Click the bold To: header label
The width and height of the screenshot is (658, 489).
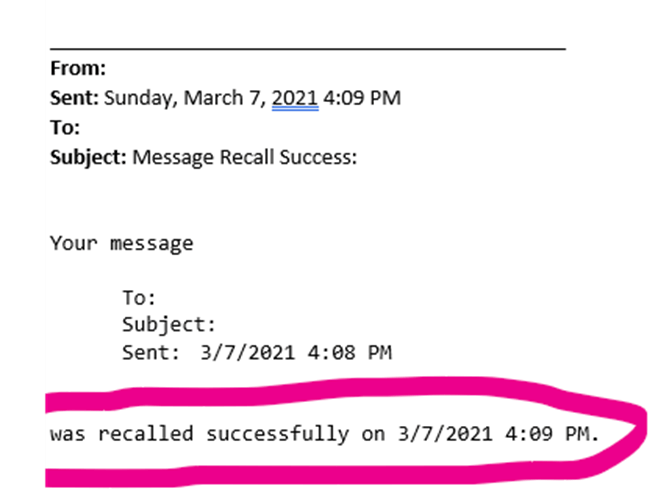65,128
